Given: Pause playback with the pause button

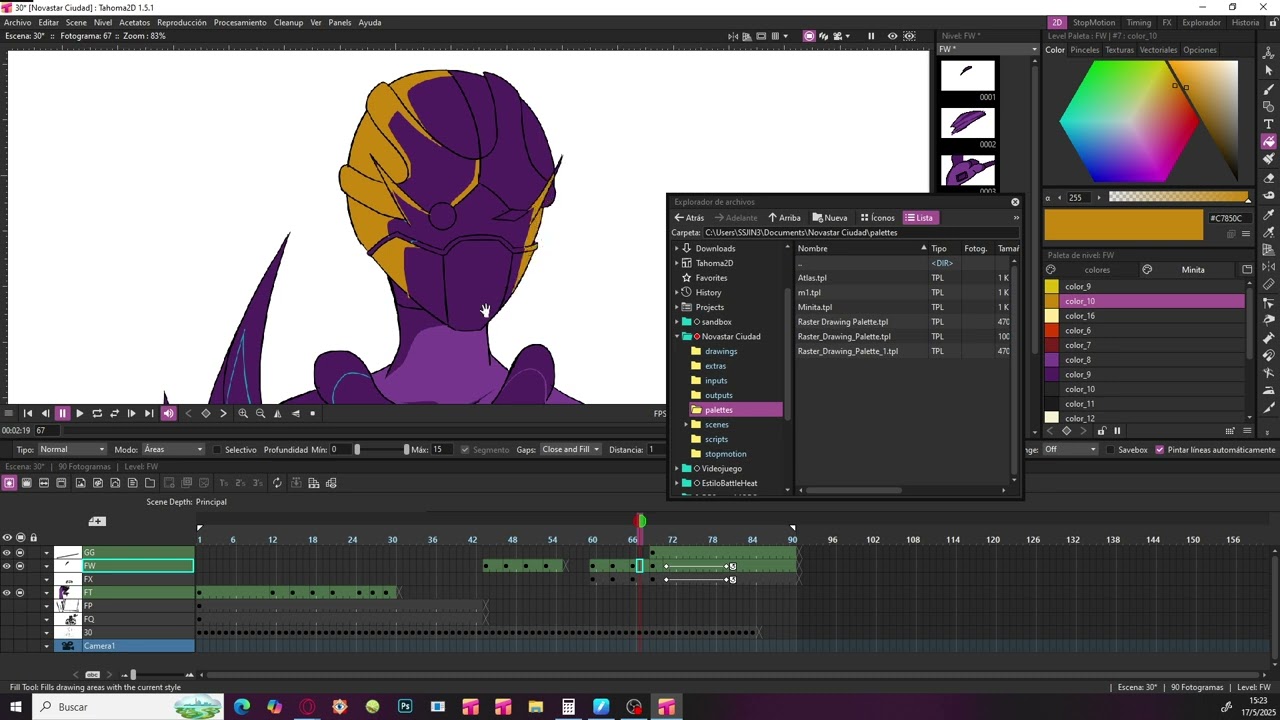Looking at the screenshot, I should [x=62, y=413].
